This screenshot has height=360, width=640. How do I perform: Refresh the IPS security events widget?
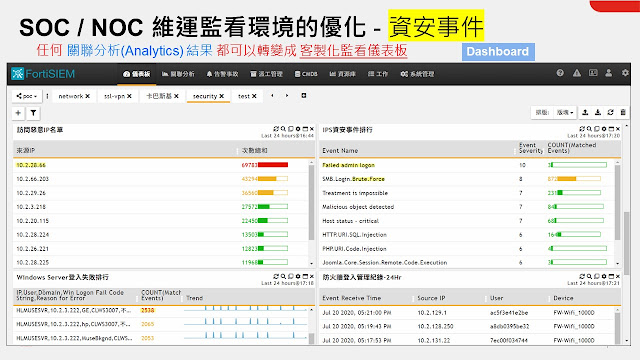pos(582,129)
